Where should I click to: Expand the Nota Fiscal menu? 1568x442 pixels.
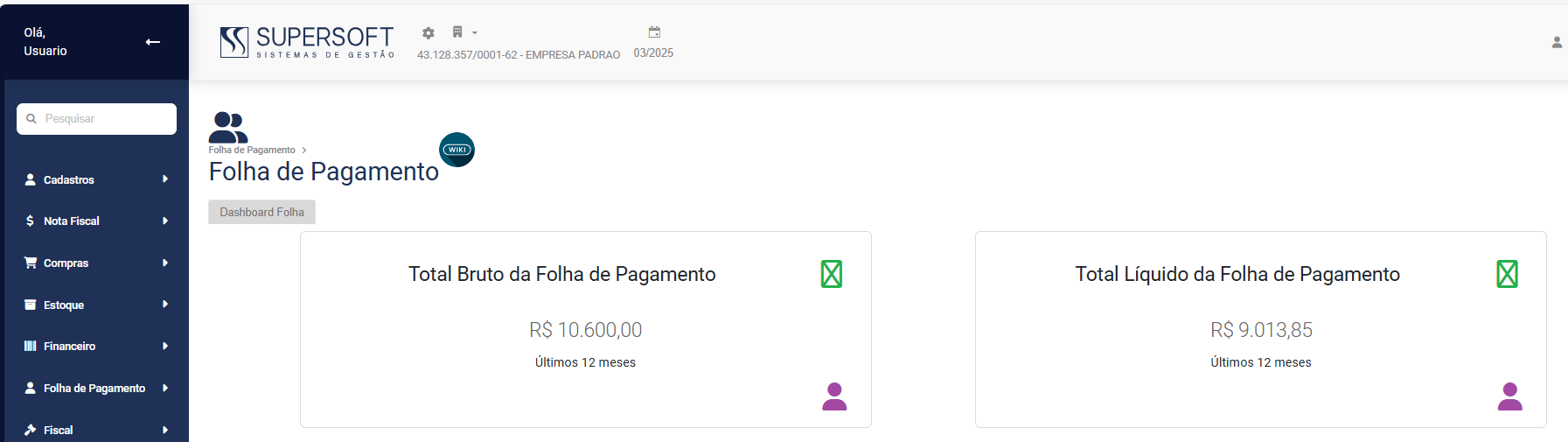click(x=95, y=221)
